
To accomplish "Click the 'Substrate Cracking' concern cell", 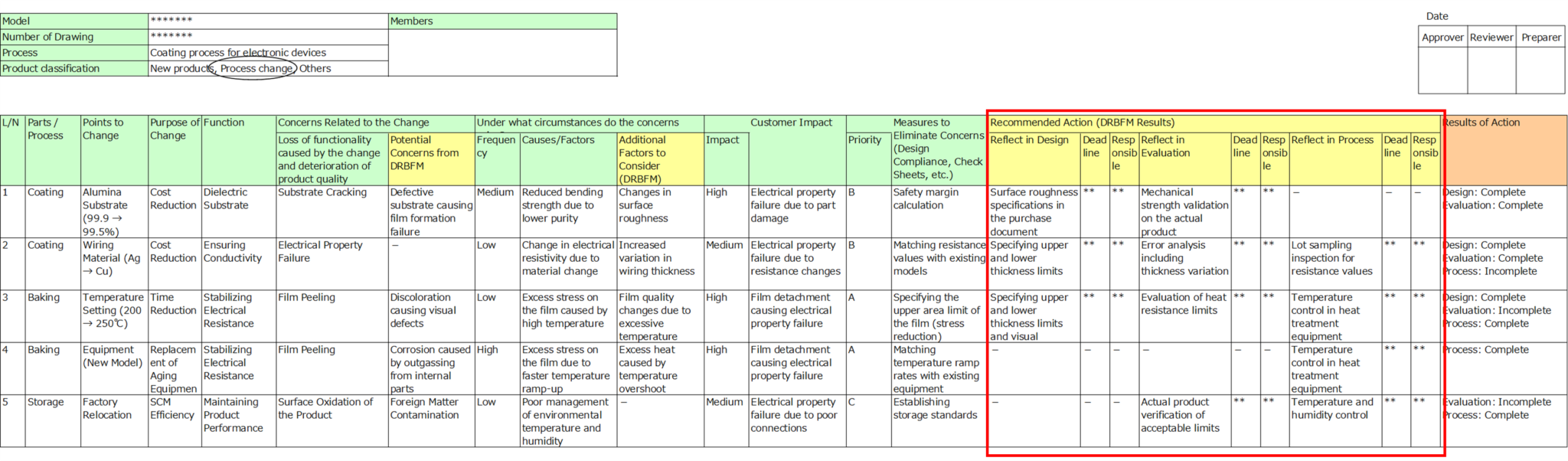I will point(332,211).
